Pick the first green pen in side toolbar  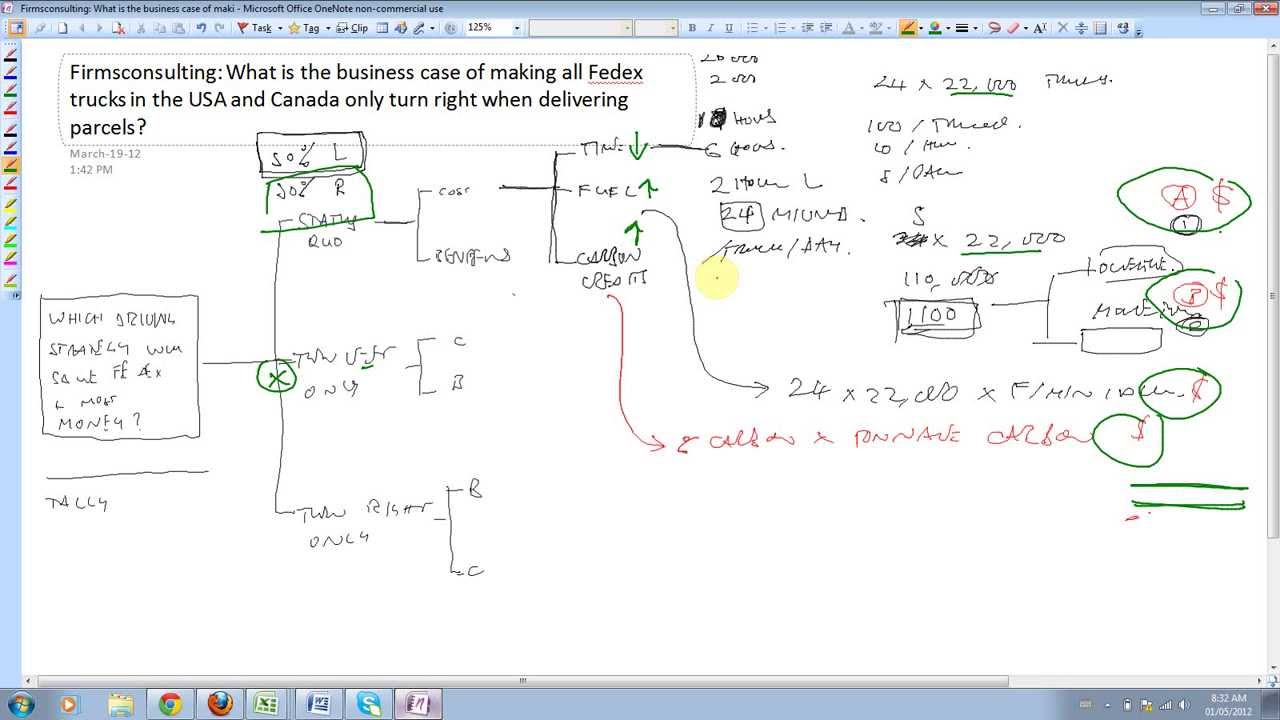[x=11, y=91]
